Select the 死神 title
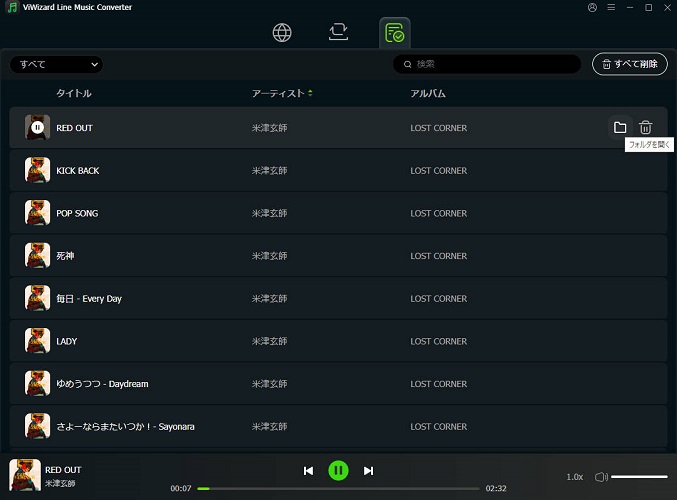 coord(65,256)
